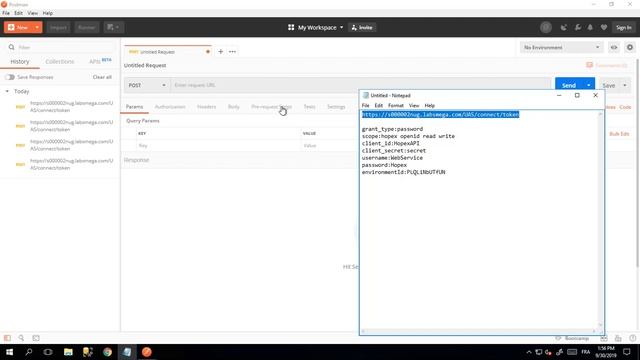Viewport: 640px width, 360px height.
Task: Click the Save button
Action: (609, 85)
